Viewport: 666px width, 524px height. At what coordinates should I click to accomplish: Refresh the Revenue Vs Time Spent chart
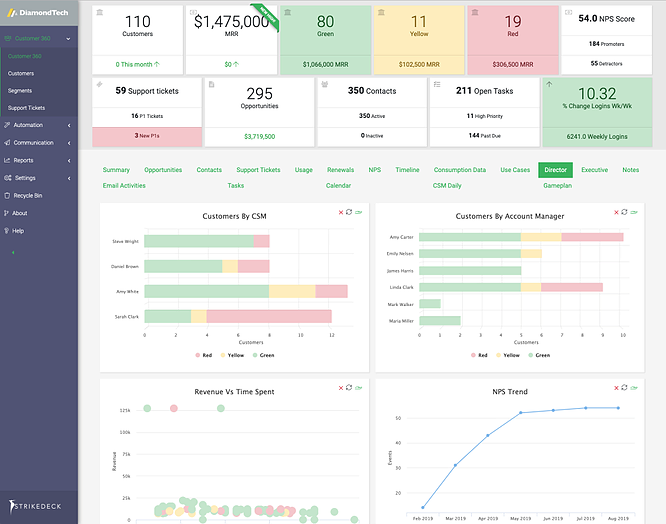pyautogui.click(x=349, y=387)
